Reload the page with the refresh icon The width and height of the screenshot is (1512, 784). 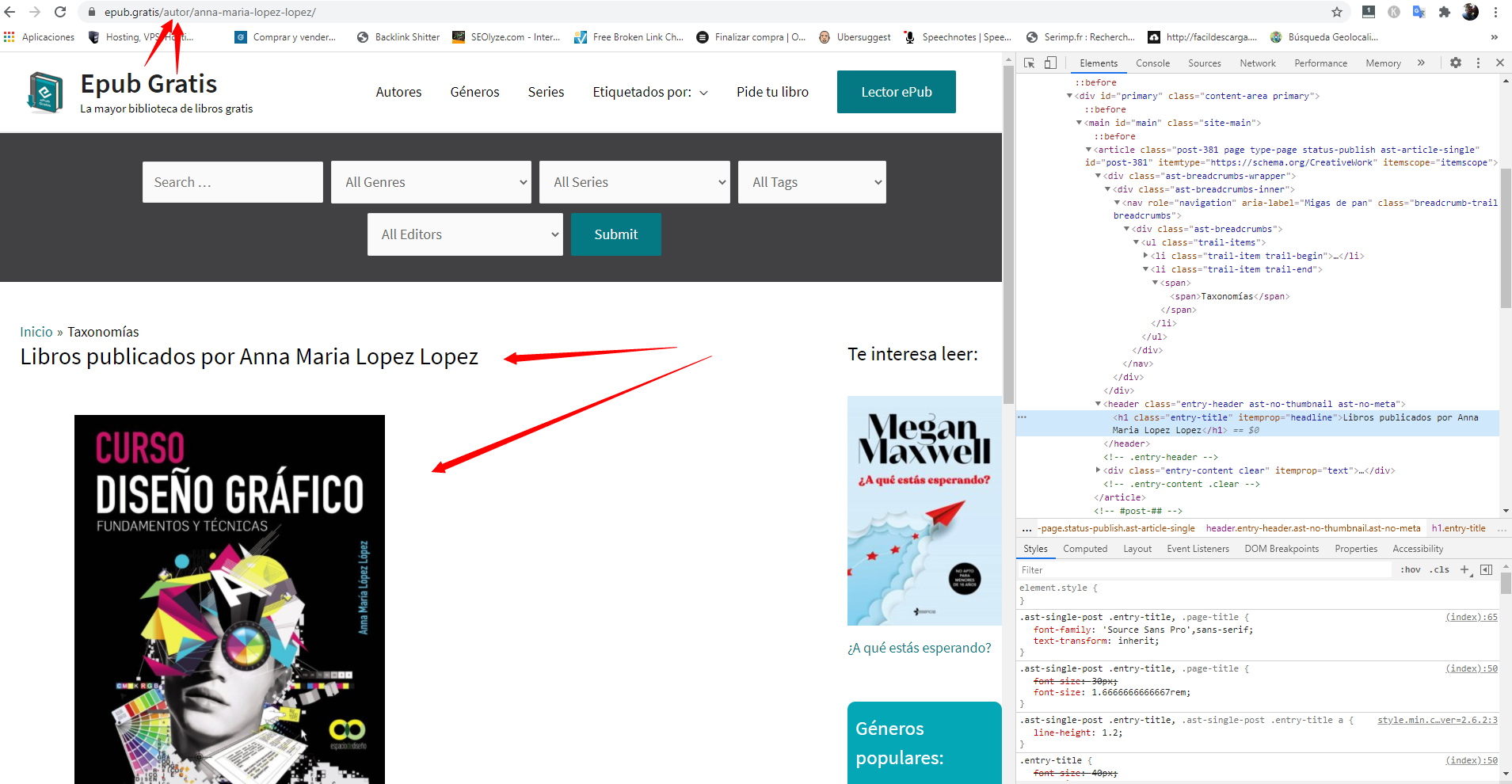[x=60, y=12]
